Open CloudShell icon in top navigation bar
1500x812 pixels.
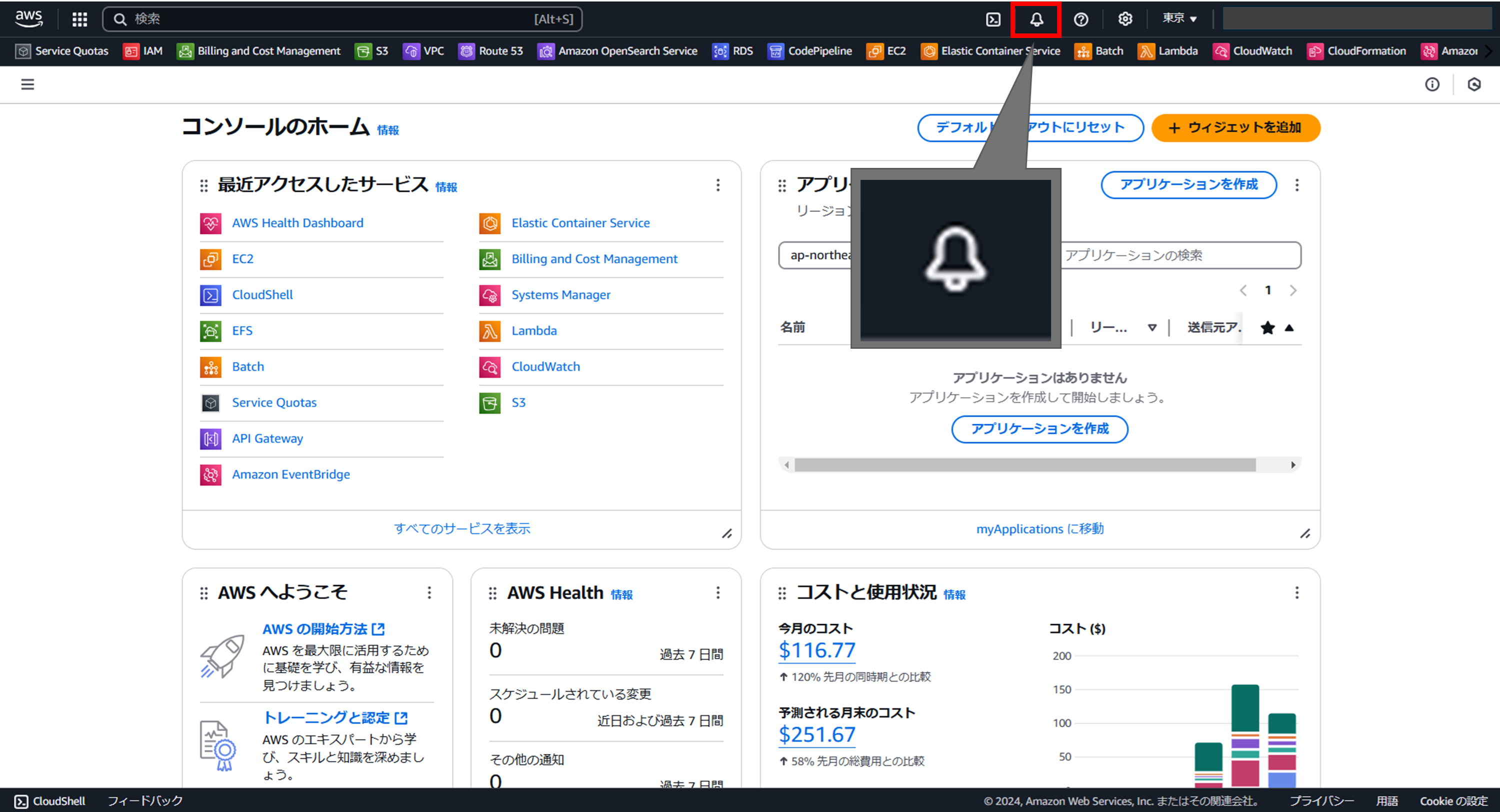coord(993,19)
